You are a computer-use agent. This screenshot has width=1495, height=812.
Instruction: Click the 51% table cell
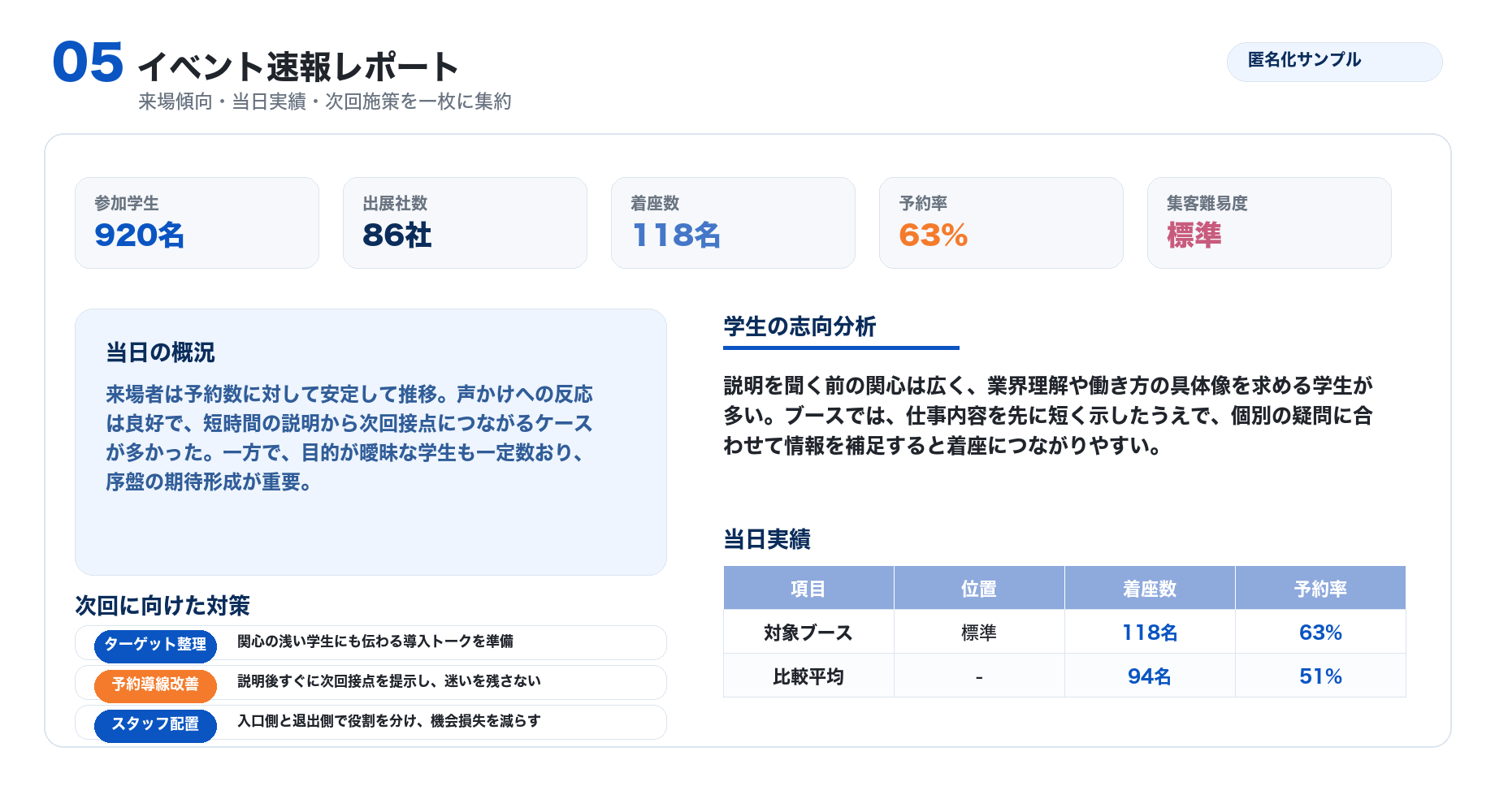1320,676
